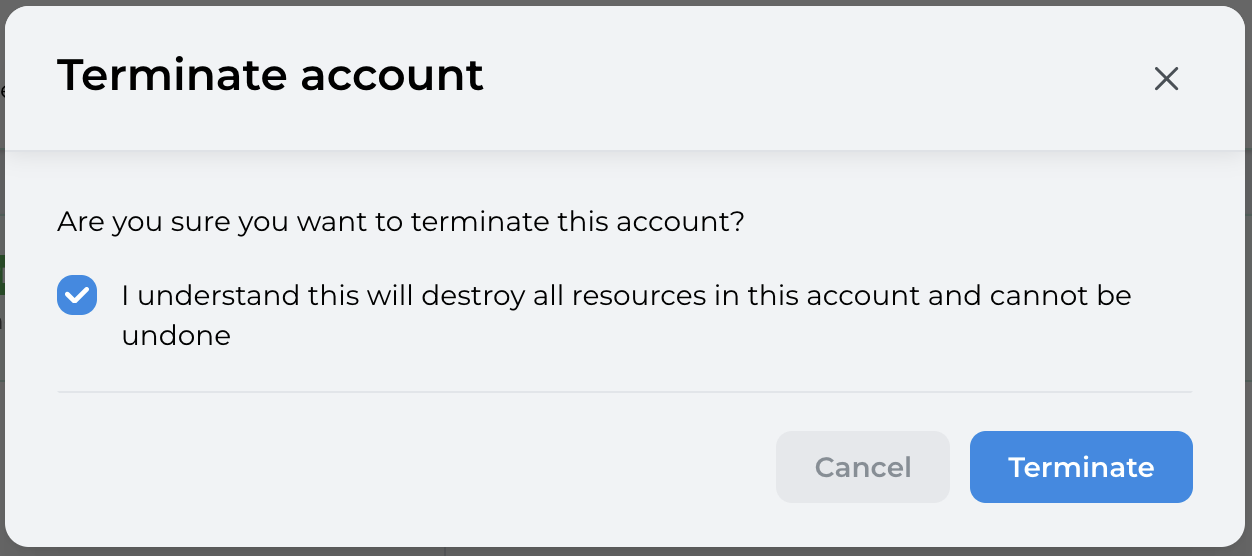Click the checked tick icon beside 'I understand'
Screen dimensions: 1252x556
coord(77,296)
